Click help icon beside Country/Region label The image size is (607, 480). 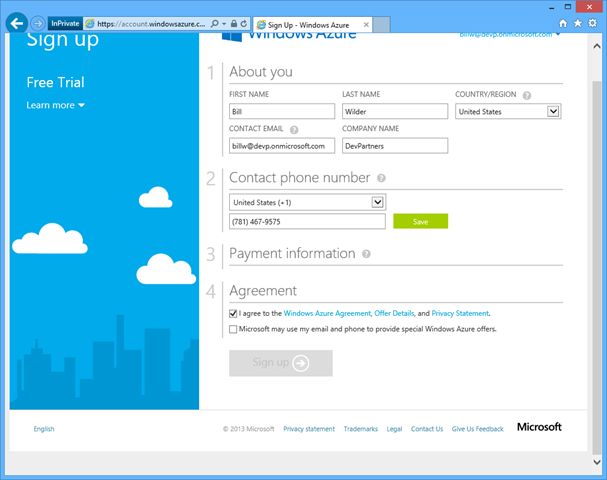527,95
